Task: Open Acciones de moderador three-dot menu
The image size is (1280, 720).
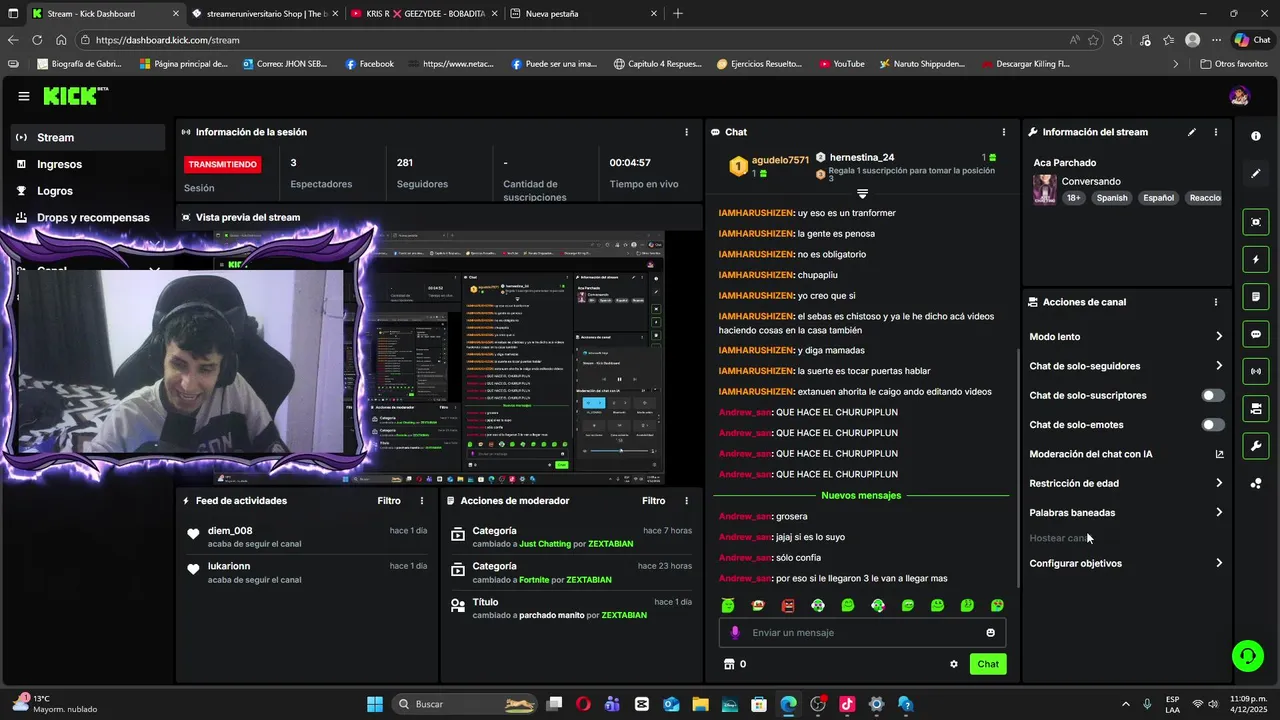Action: [686, 501]
